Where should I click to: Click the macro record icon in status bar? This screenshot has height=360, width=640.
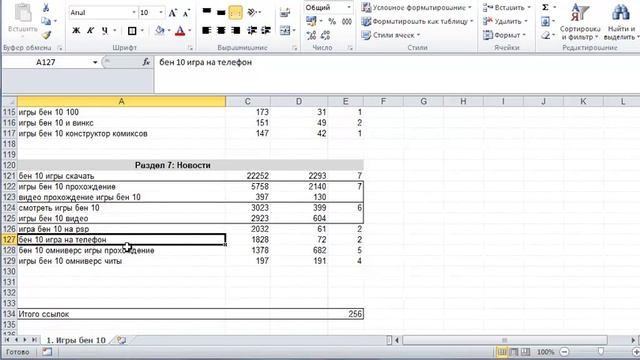tap(47, 351)
